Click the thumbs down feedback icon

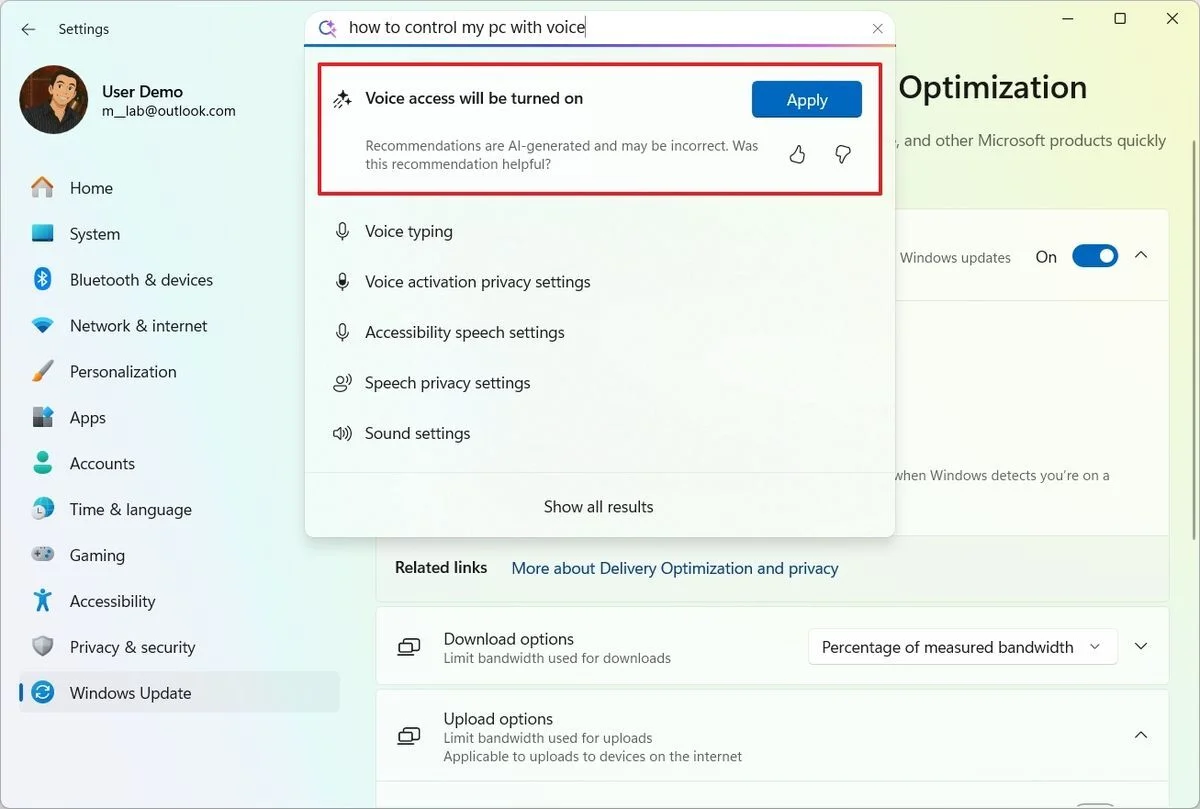pyautogui.click(x=843, y=154)
